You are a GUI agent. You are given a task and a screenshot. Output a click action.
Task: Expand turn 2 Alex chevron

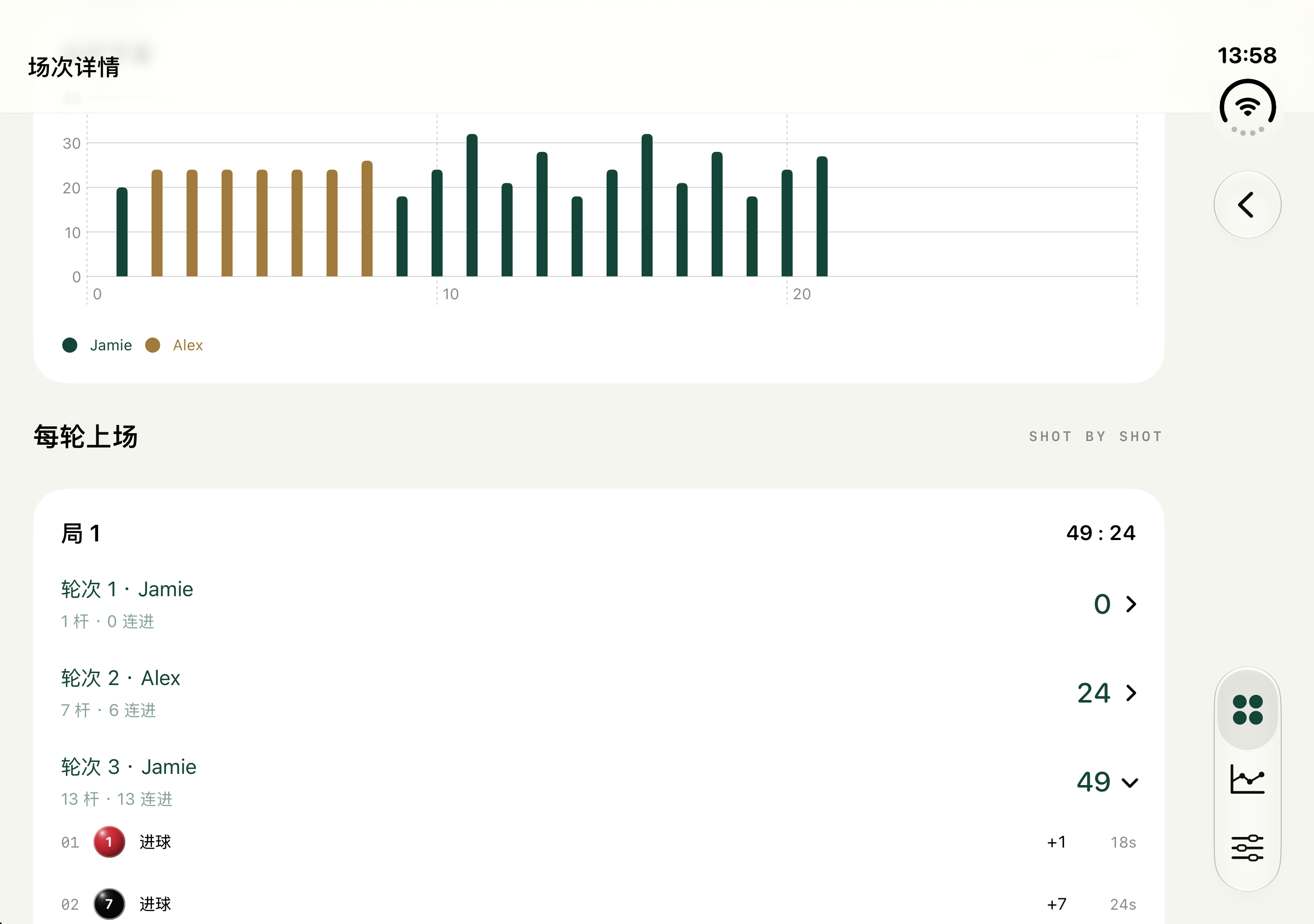1131,693
